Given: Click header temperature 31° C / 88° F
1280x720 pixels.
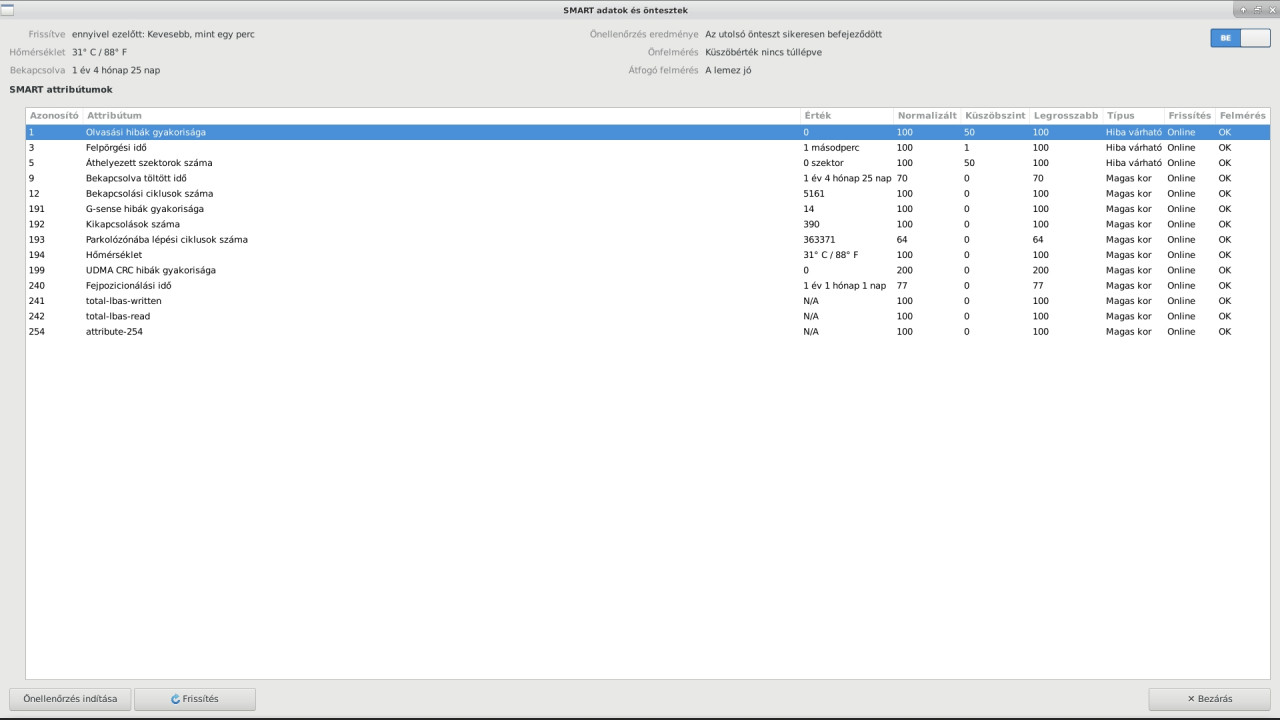Looking at the screenshot, I should pos(99,52).
